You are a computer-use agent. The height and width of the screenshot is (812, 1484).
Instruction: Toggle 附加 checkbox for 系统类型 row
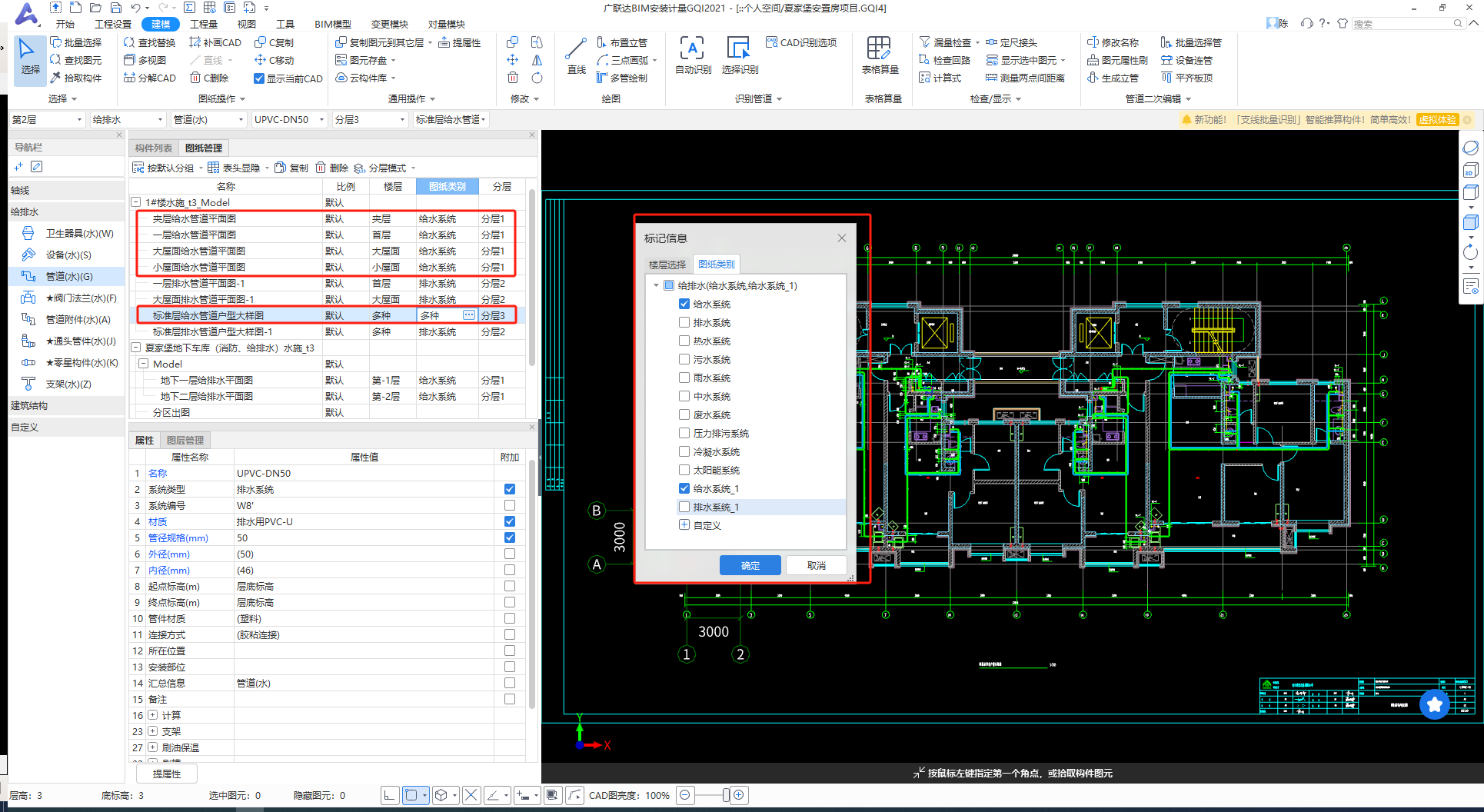coord(509,489)
